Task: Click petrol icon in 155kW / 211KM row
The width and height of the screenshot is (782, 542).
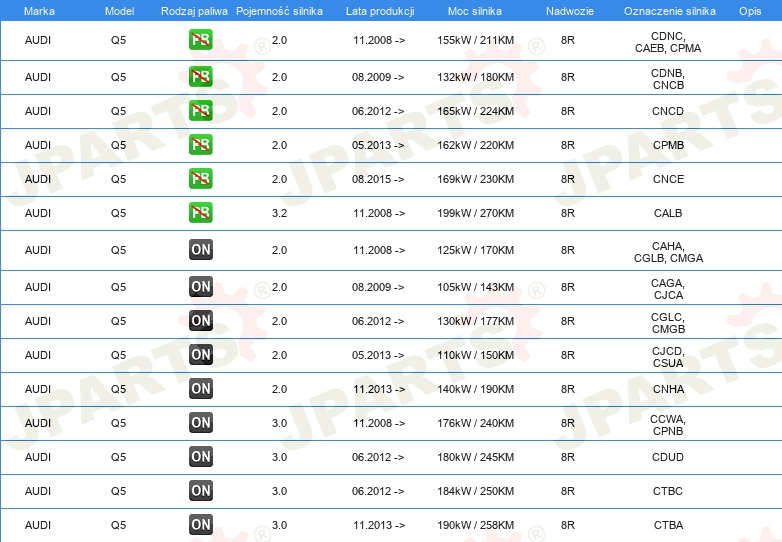Action: tap(200, 40)
